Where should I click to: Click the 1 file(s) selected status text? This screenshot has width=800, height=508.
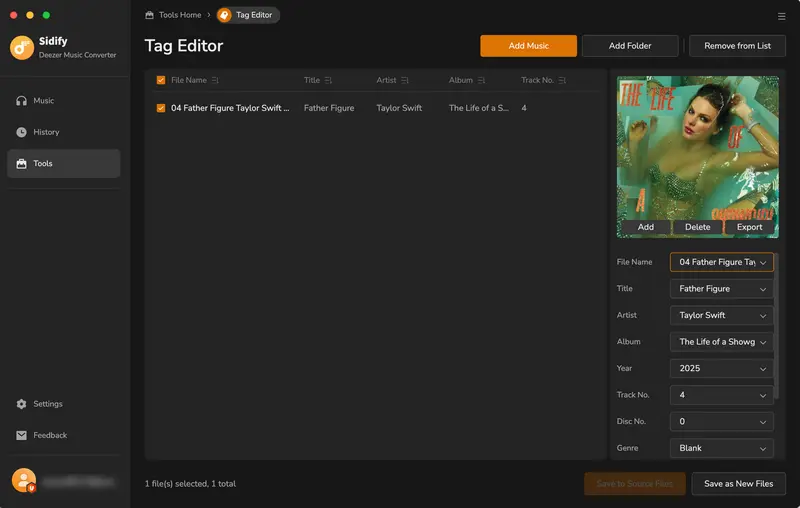(190, 484)
